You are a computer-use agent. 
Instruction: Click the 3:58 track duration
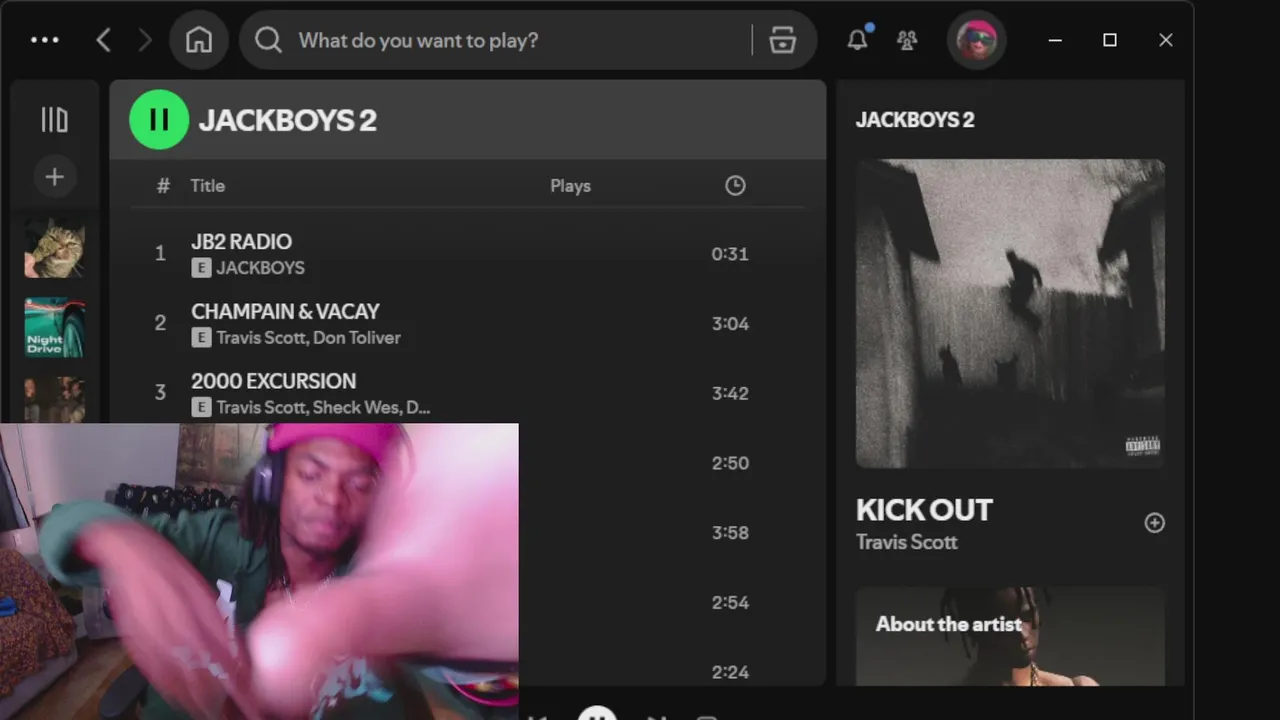tap(730, 533)
